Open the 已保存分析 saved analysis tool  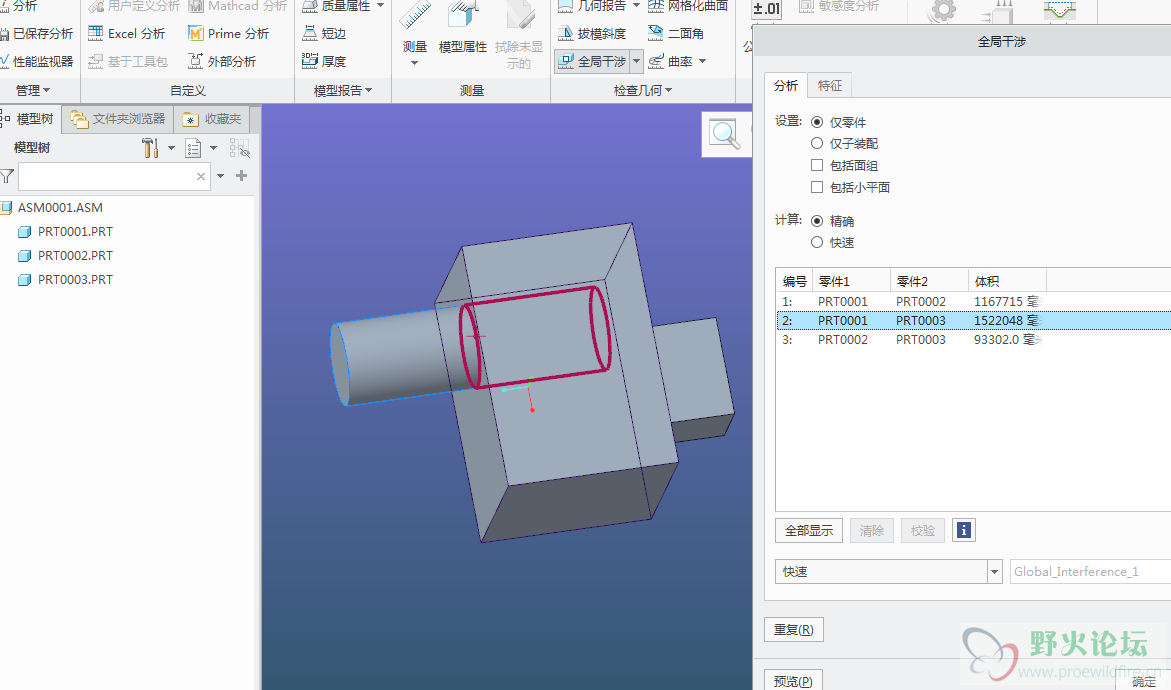(x=37, y=34)
